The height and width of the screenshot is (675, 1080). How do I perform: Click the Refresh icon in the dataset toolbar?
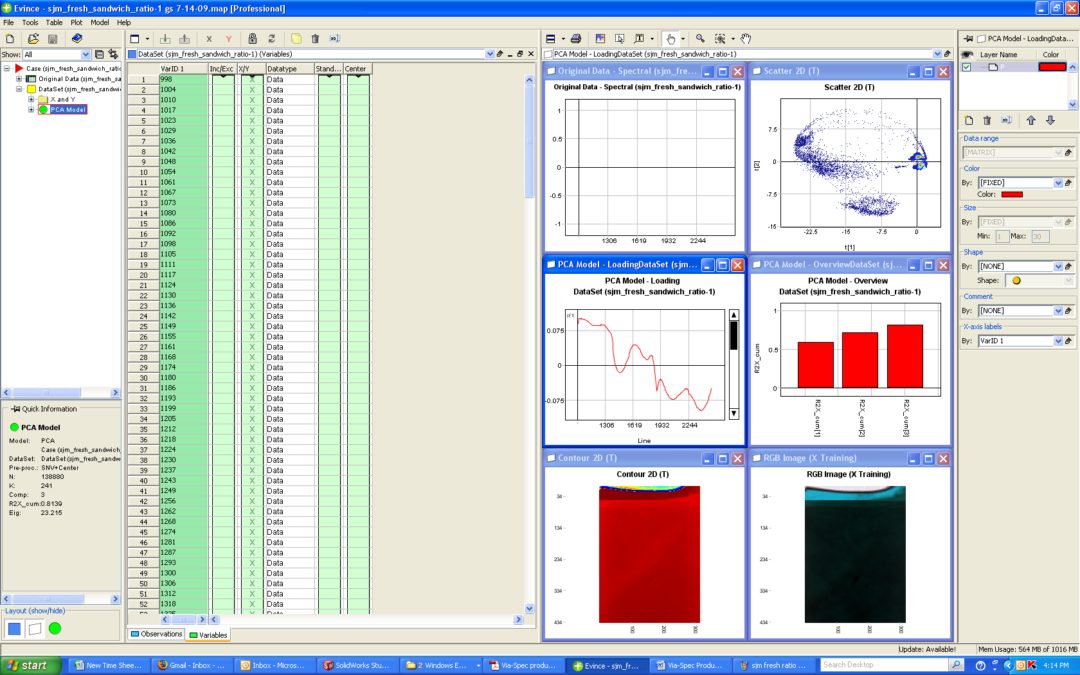pos(270,38)
